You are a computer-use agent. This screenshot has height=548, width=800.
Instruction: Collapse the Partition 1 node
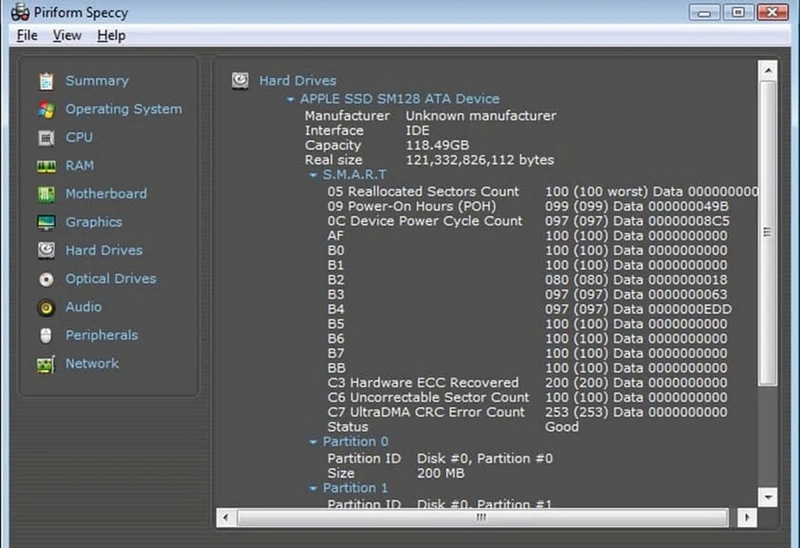pos(313,488)
